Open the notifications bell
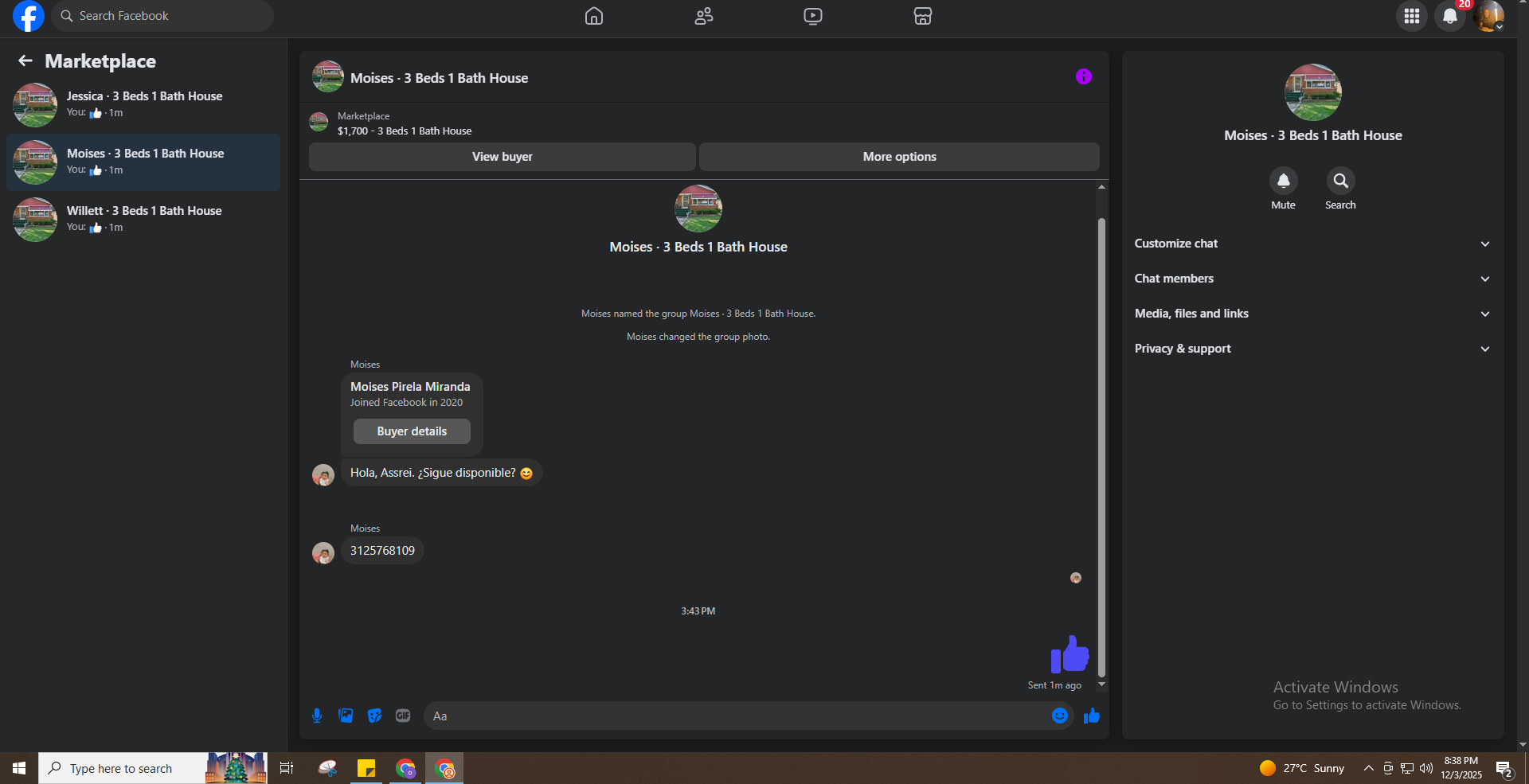 click(1450, 16)
